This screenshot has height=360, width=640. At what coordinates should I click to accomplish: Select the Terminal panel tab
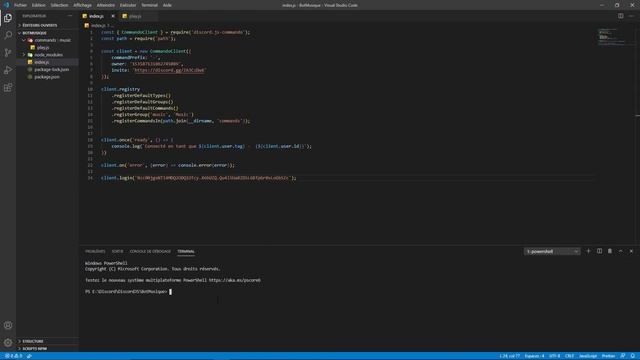click(186, 251)
